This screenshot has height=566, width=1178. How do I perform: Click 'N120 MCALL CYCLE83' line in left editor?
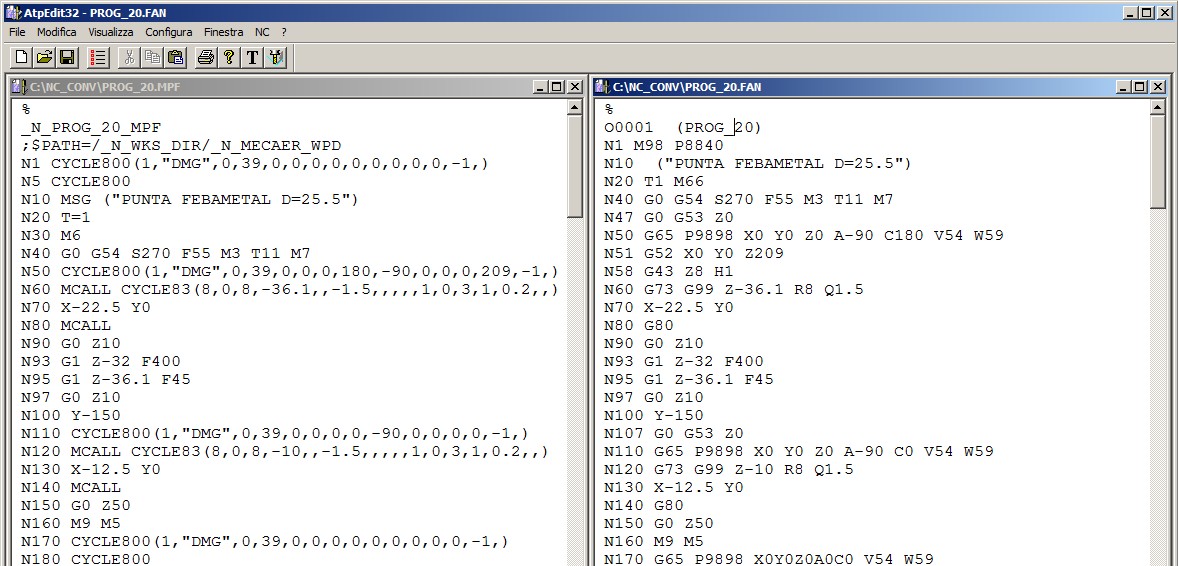click(284, 452)
